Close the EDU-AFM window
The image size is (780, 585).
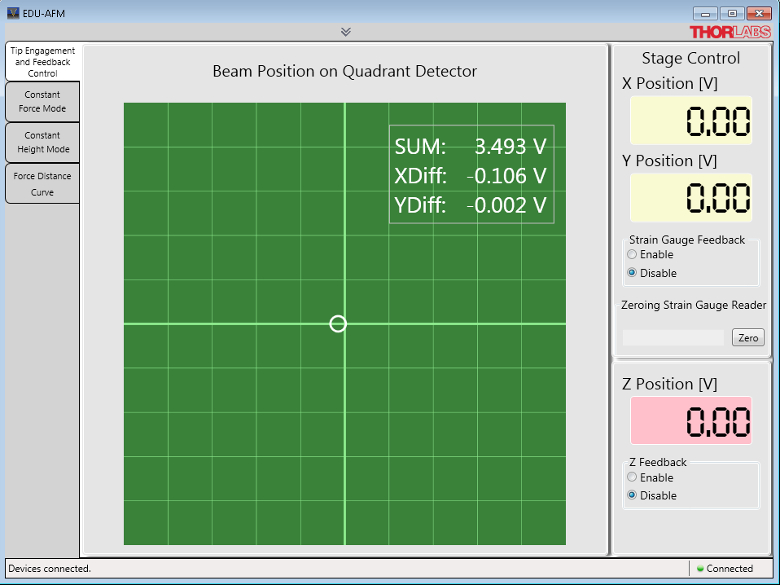coord(759,13)
